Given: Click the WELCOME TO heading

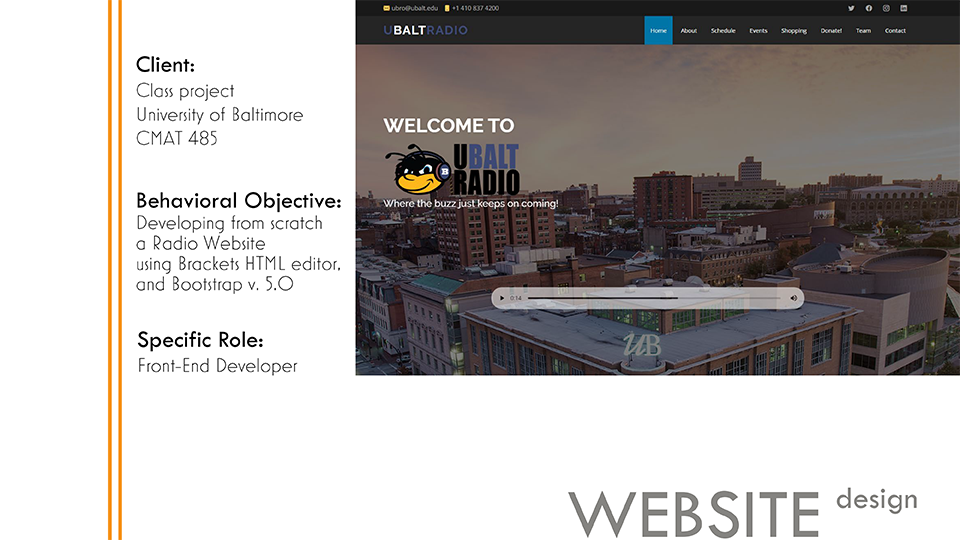Looking at the screenshot, I should [449, 126].
